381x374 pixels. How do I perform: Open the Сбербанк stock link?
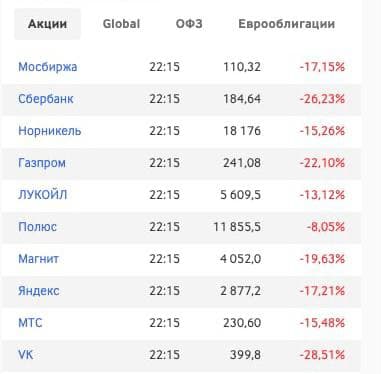tap(46, 99)
